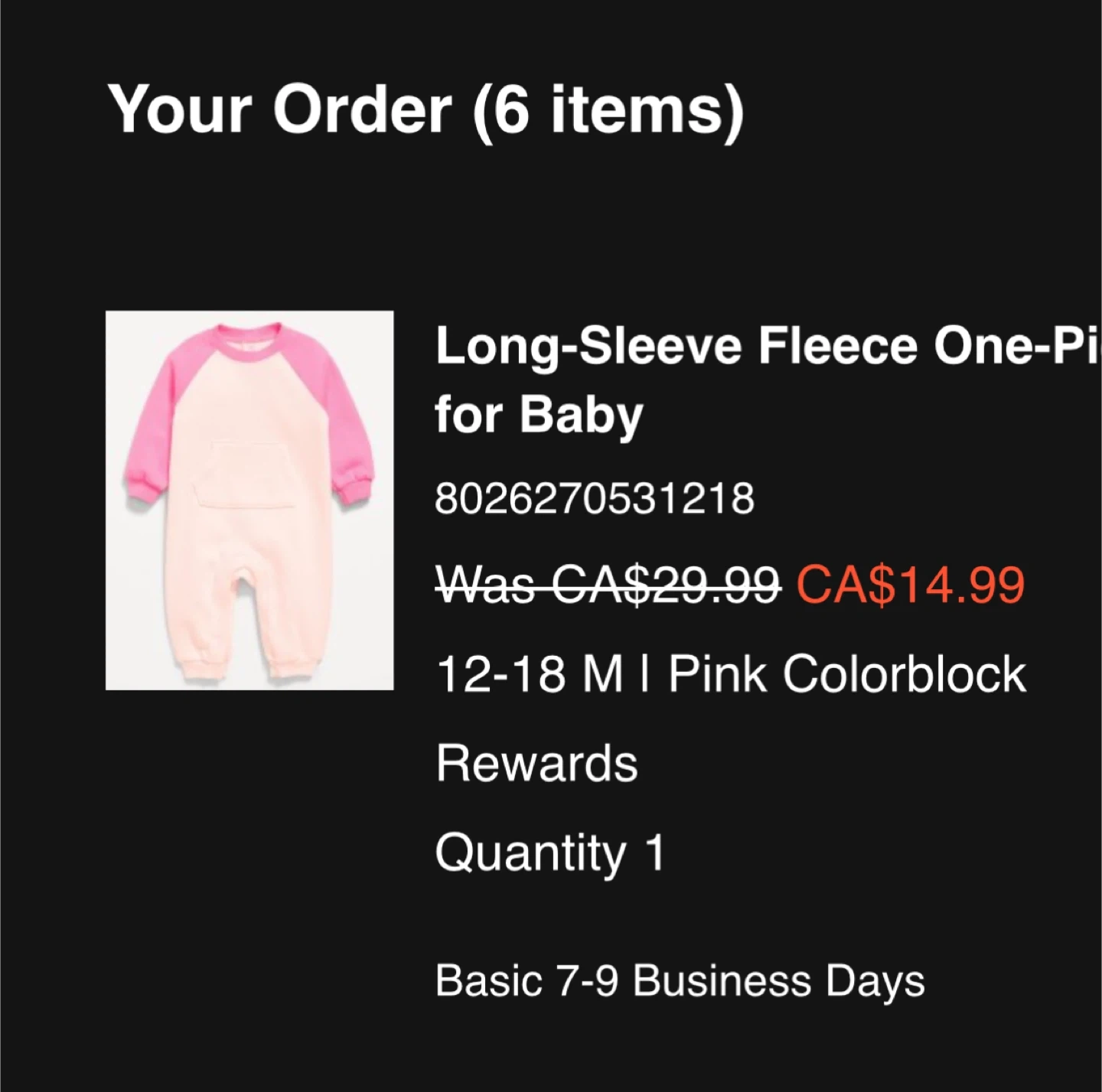Screen dimensions: 1102x1092
Task: Click the red CA$14.99 sale price
Action: click(910, 585)
